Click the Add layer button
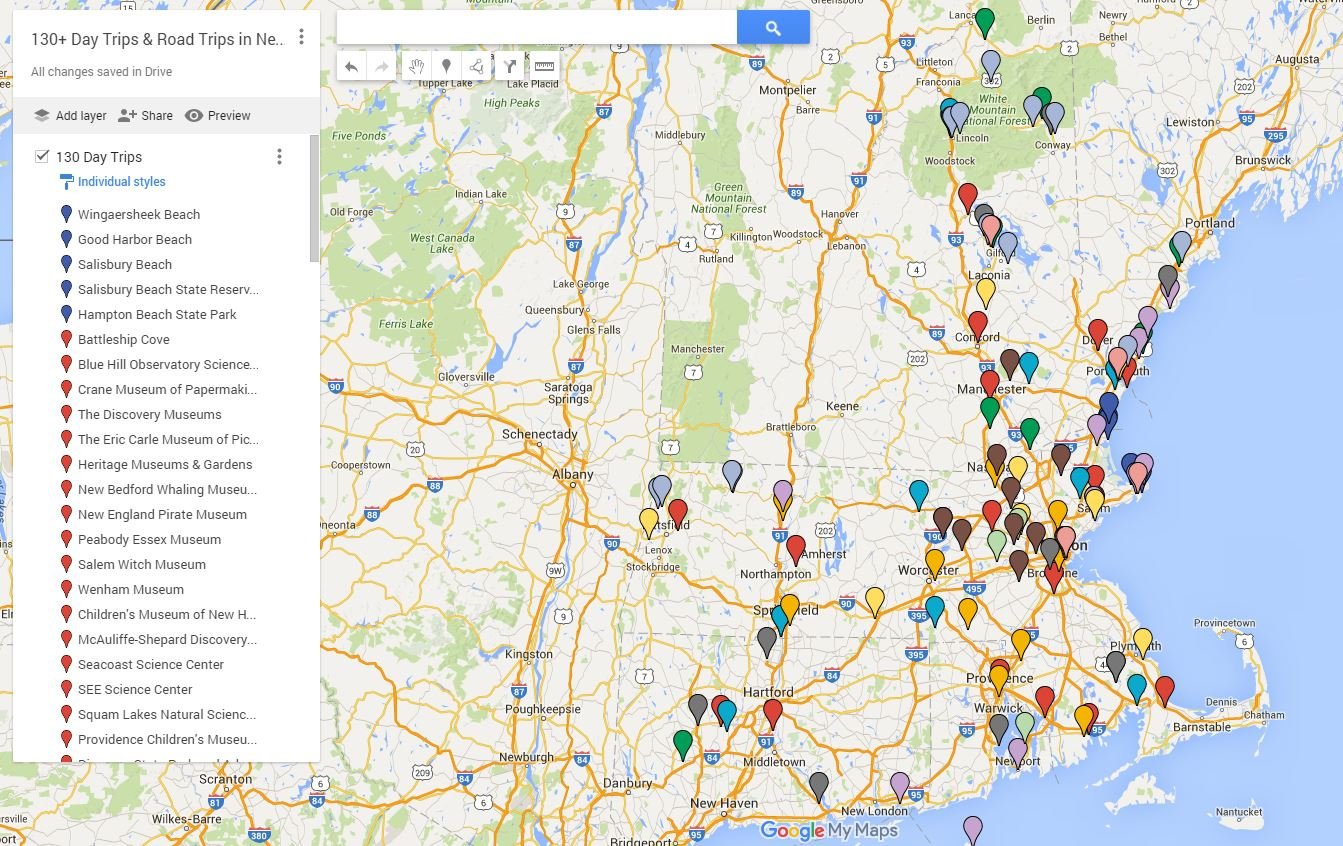The image size is (1343, 846). [x=70, y=116]
